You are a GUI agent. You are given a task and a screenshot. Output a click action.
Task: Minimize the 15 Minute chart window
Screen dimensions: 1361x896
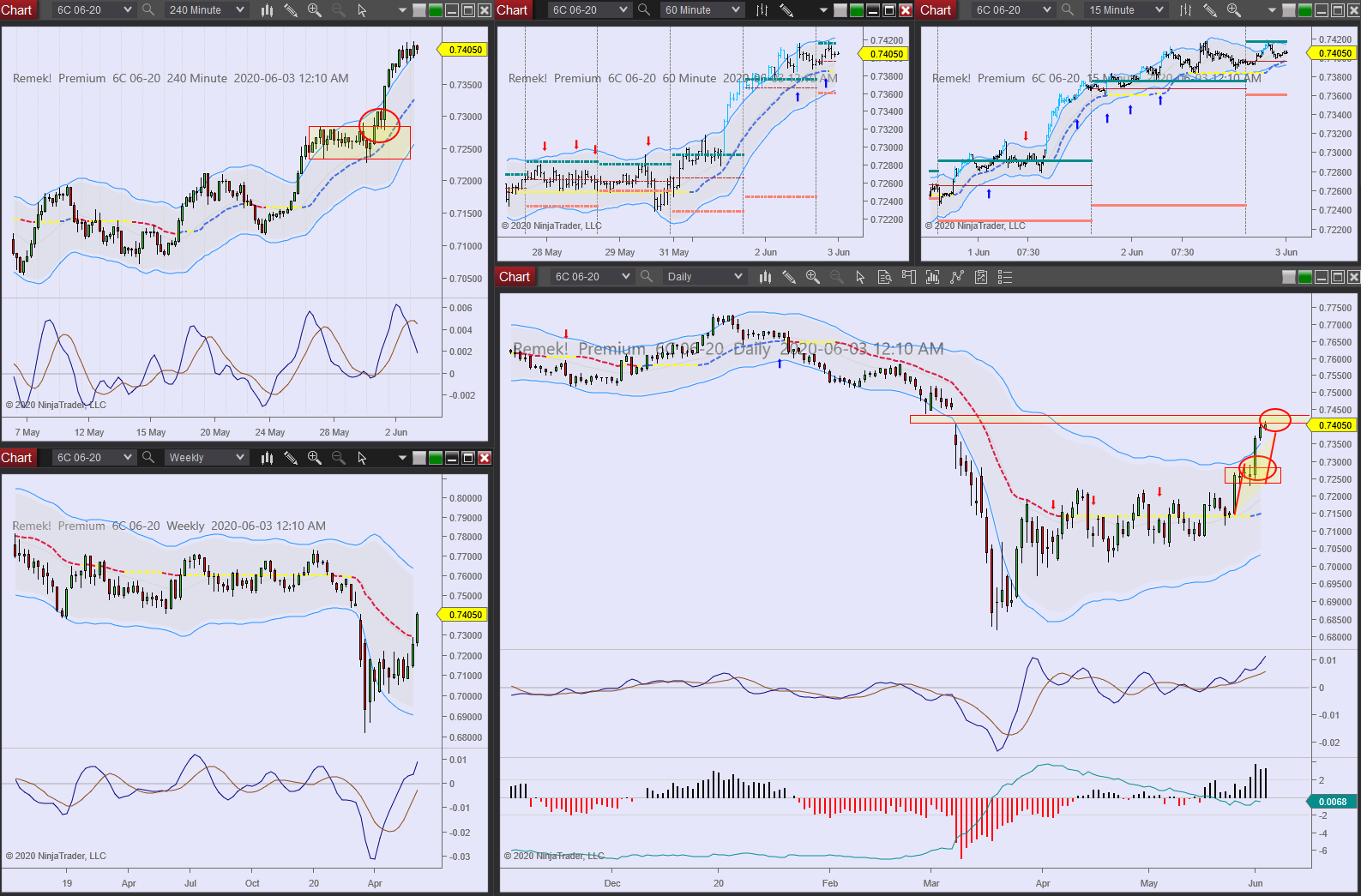[1322, 10]
